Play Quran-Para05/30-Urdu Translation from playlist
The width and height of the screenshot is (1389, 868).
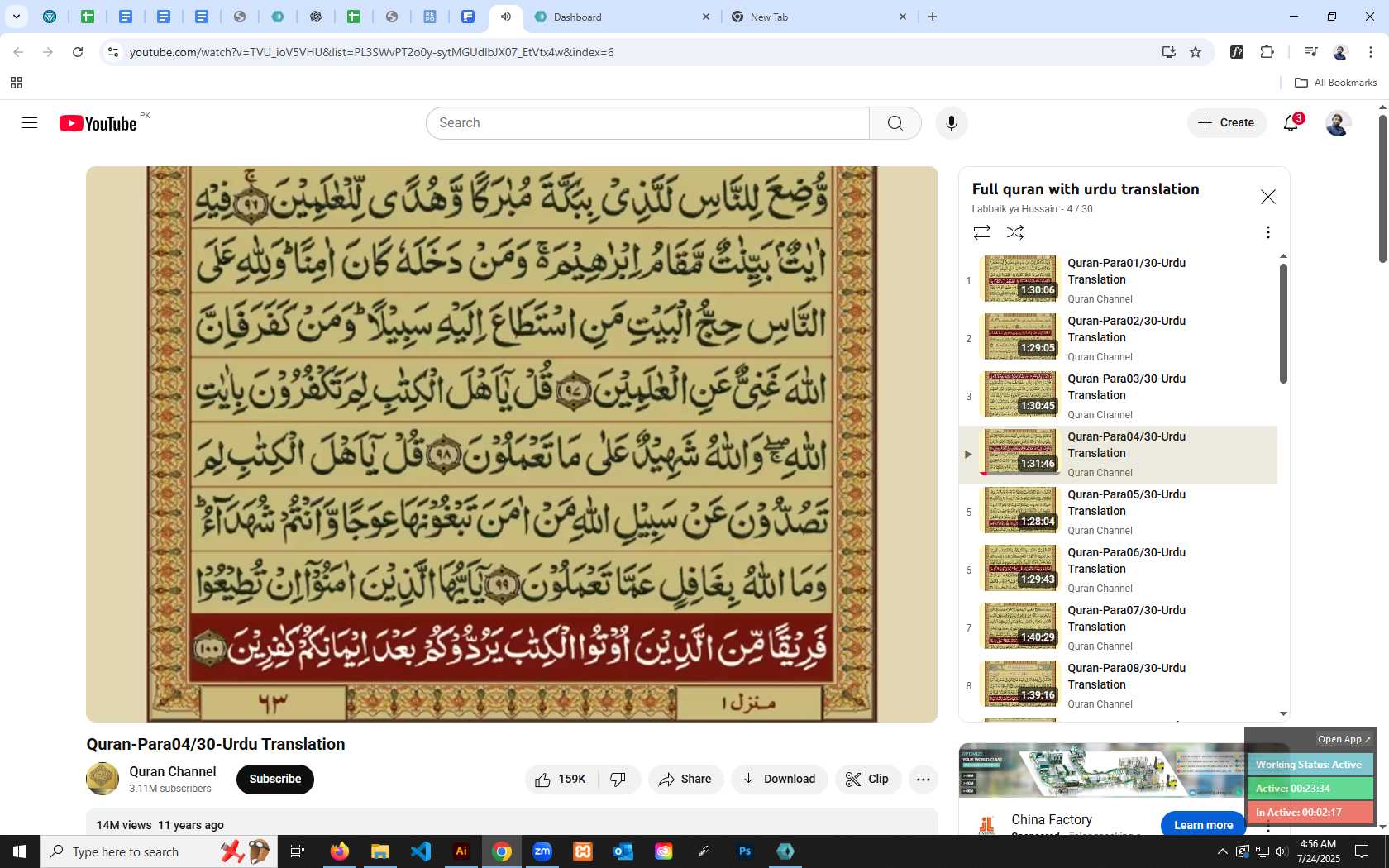1118,513
